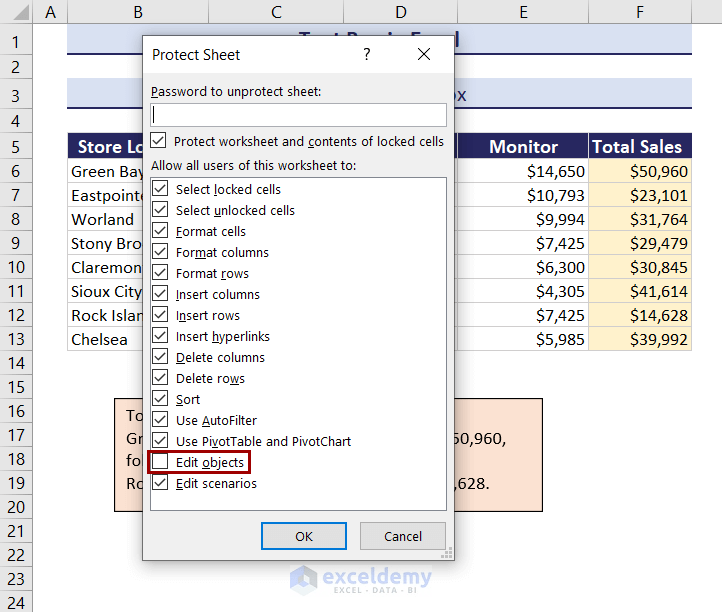Enable the Edit objects checkbox
Viewport: 722px width, 612px height.
coord(160,462)
